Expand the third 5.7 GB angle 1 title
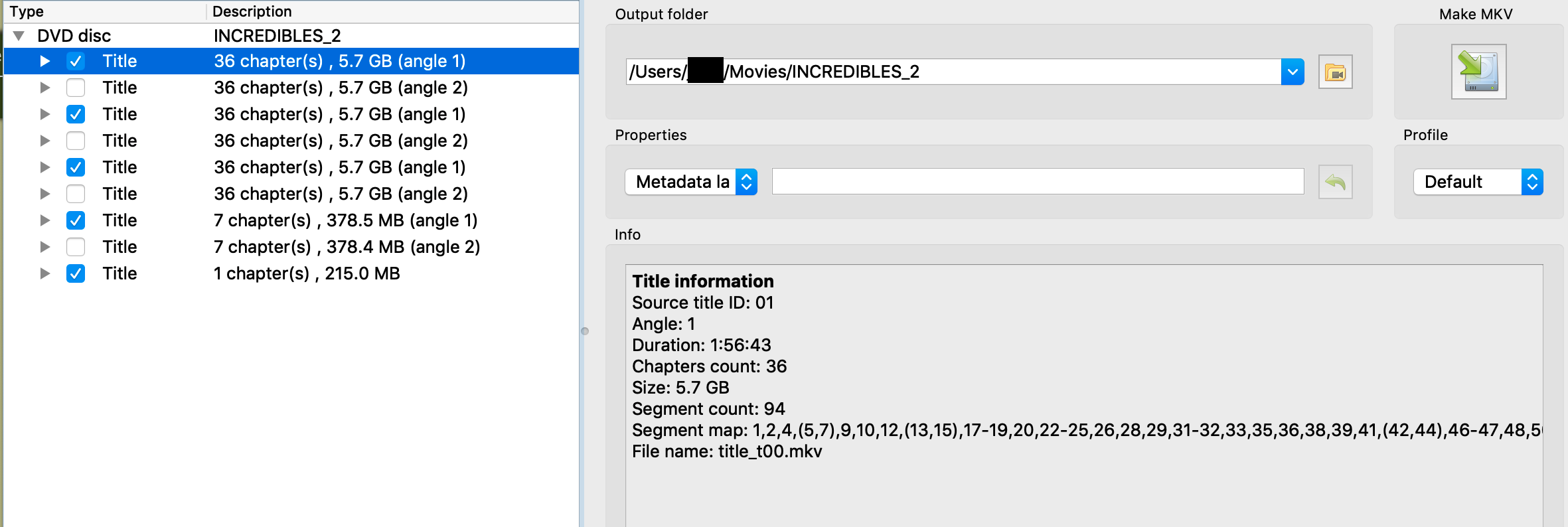This screenshot has height=527, width=1568. [x=45, y=167]
